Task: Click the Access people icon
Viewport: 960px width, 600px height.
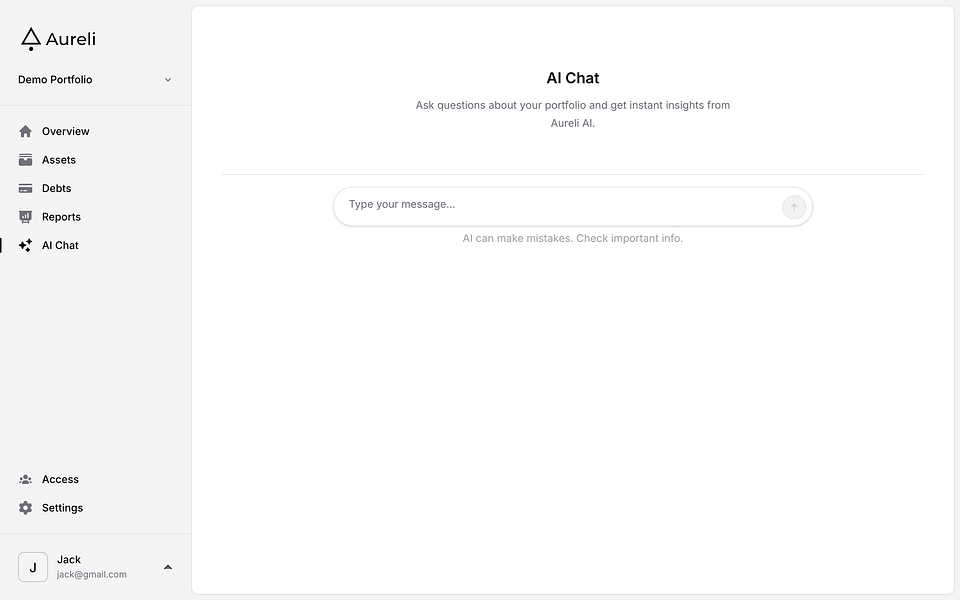Action: click(x=25, y=479)
